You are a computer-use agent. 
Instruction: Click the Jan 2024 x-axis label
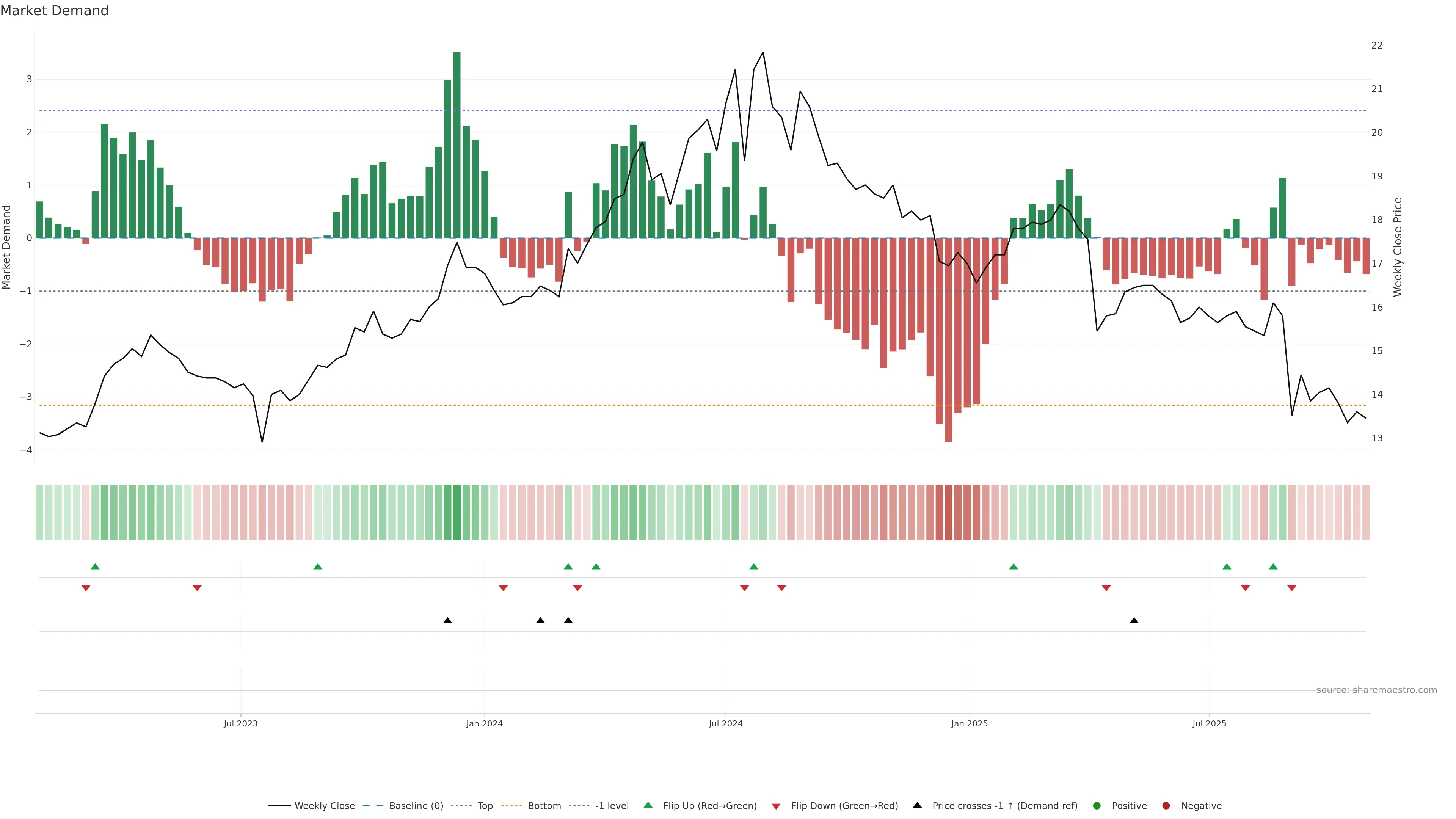point(485,723)
